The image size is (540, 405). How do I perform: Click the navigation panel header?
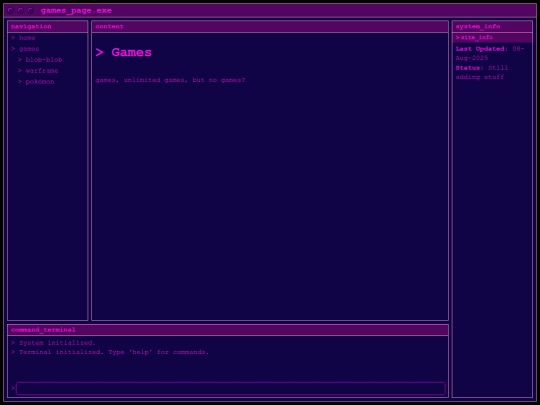48,27
